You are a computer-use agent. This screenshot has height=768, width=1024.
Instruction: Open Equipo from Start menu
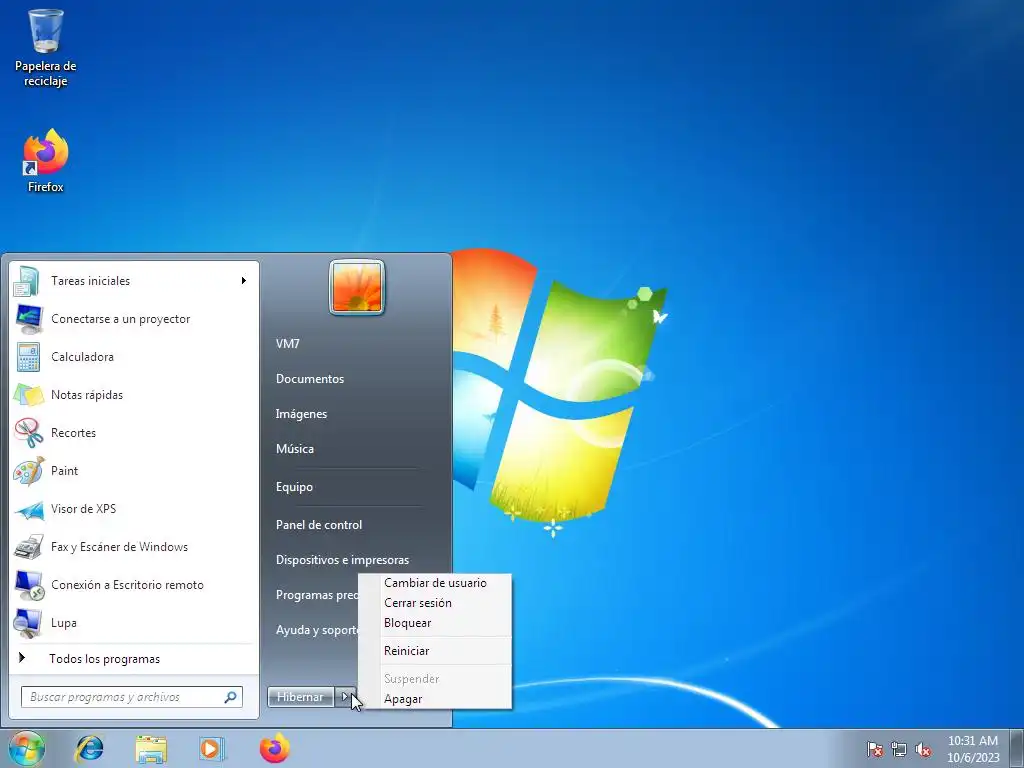click(x=294, y=487)
